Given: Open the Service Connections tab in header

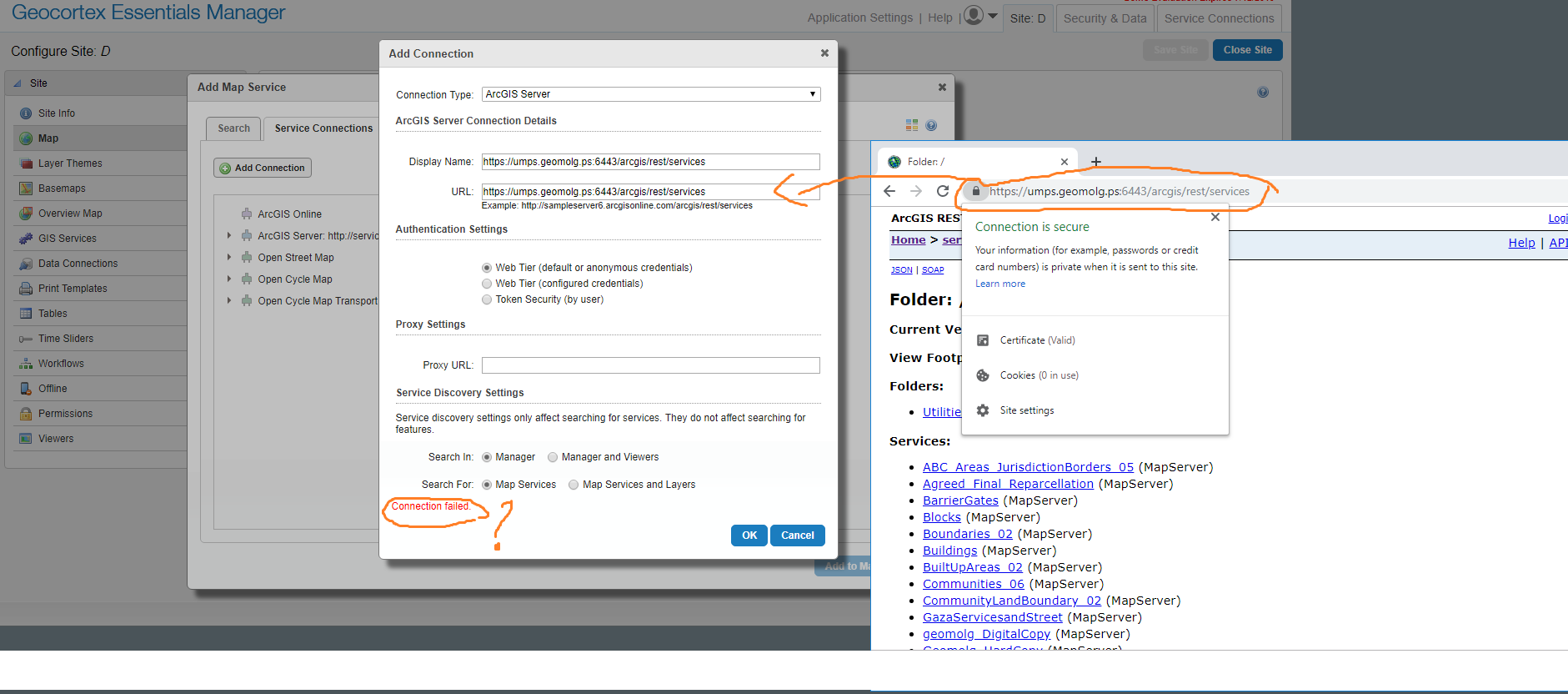Looking at the screenshot, I should [1219, 18].
